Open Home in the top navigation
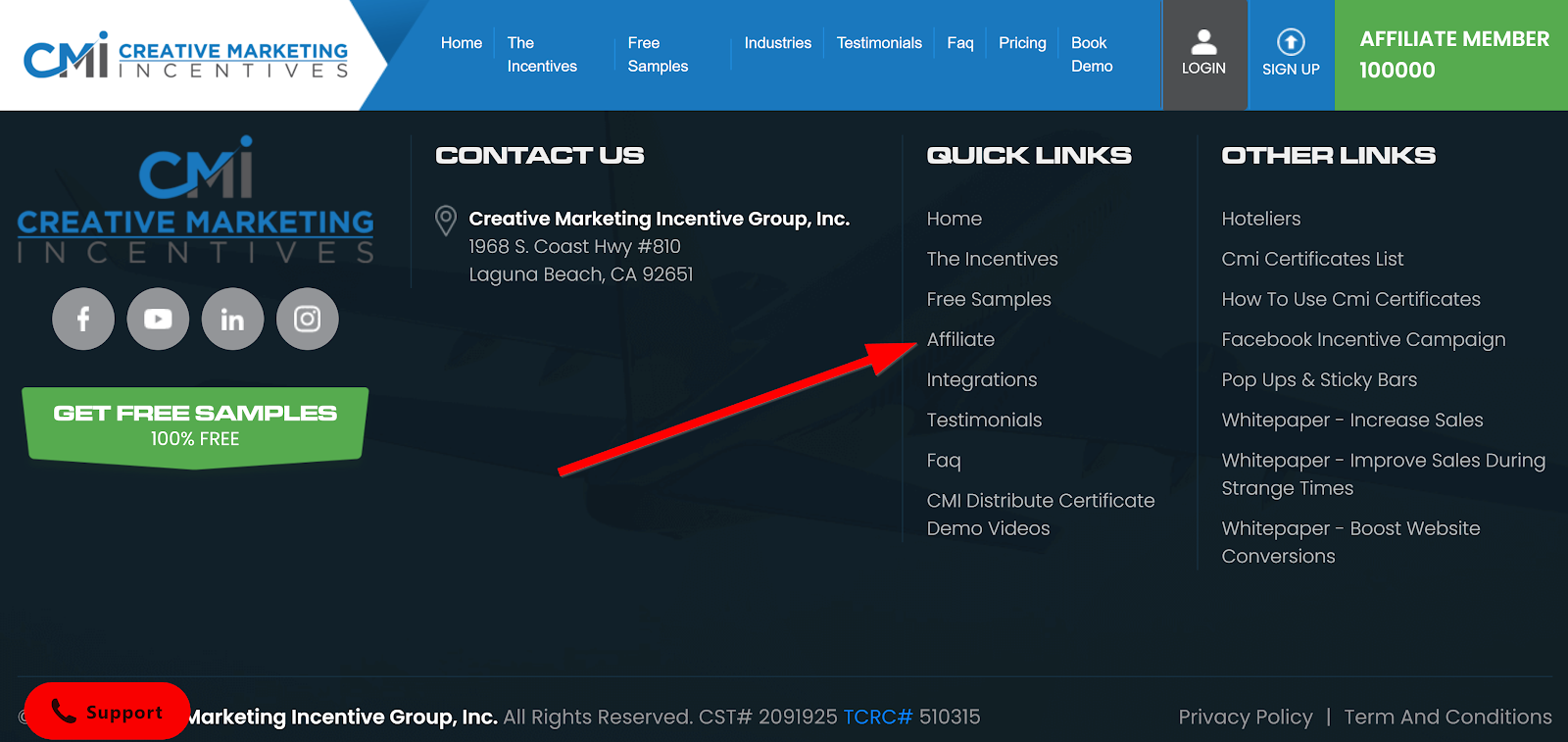 coord(462,43)
